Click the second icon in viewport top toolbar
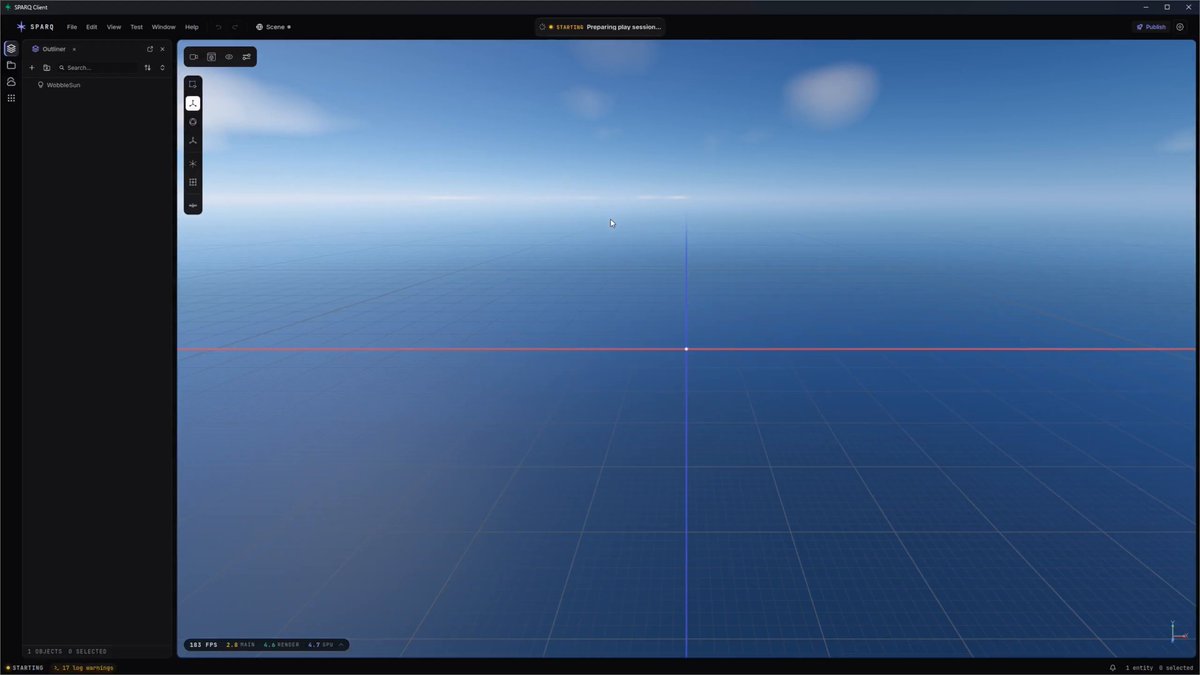This screenshot has height=675, width=1200. click(211, 57)
